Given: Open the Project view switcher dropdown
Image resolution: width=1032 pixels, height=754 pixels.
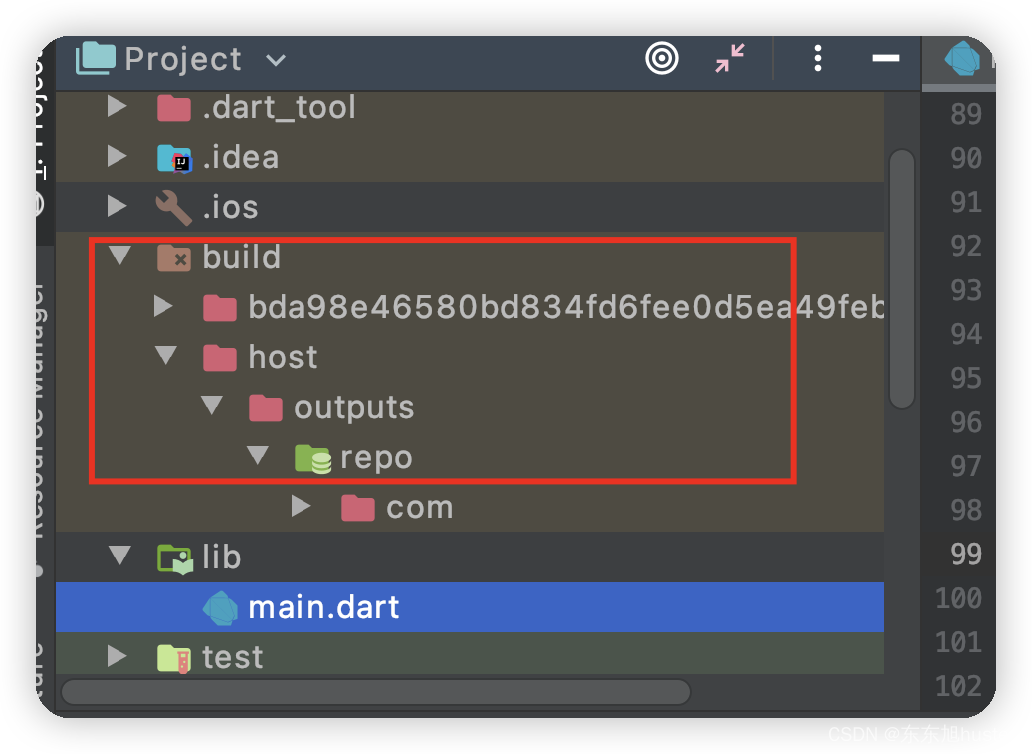Looking at the screenshot, I should [x=275, y=59].
